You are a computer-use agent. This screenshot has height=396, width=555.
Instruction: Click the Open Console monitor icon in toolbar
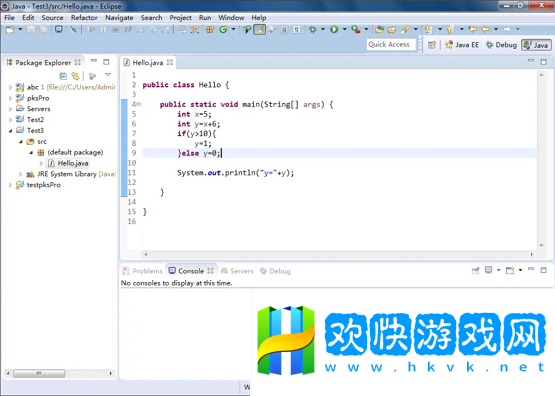(x=59, y=29)
